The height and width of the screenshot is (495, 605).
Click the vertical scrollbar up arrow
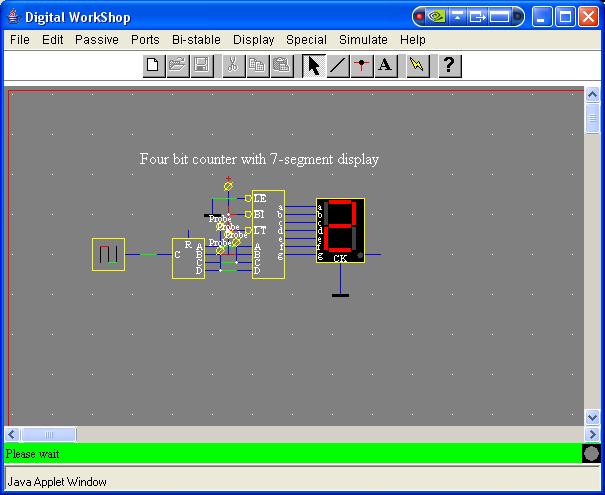coord(593,98)
